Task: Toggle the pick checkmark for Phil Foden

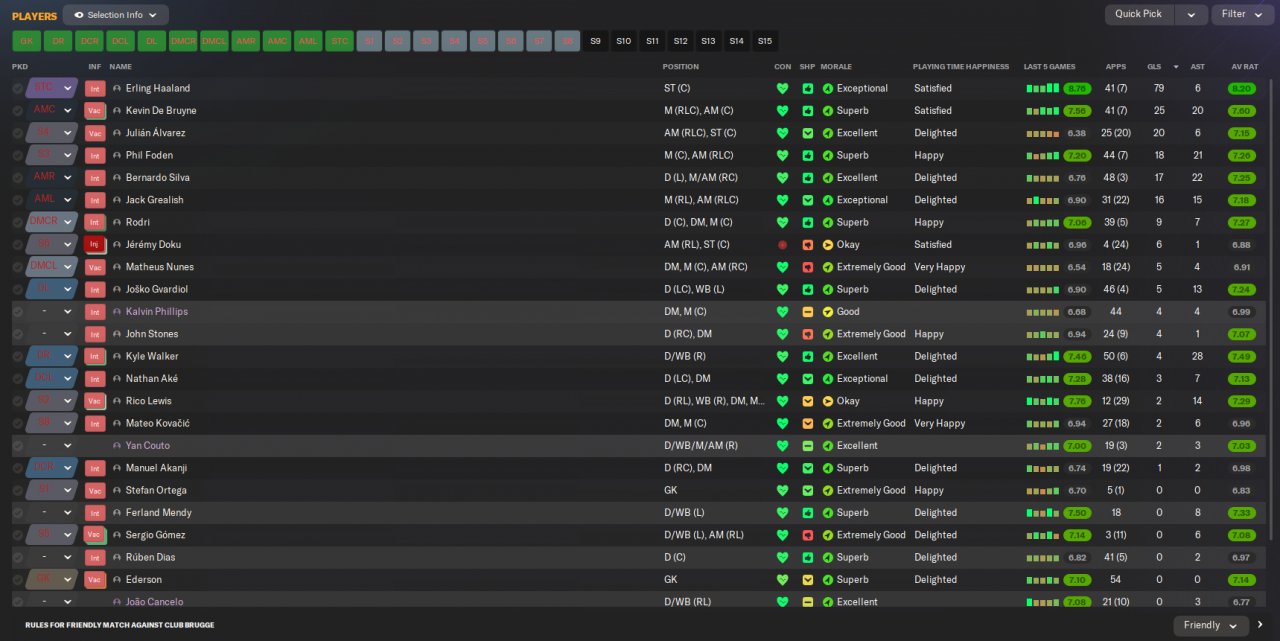Action: click(x=17, y=155)
